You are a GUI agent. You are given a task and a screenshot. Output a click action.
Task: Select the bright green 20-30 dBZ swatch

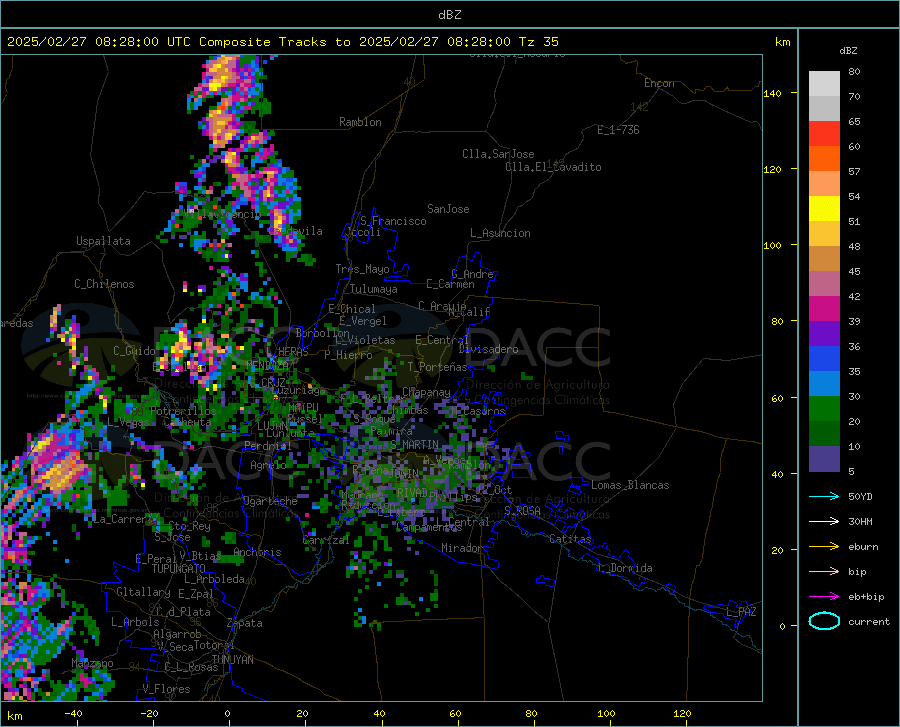click(824, 409)
